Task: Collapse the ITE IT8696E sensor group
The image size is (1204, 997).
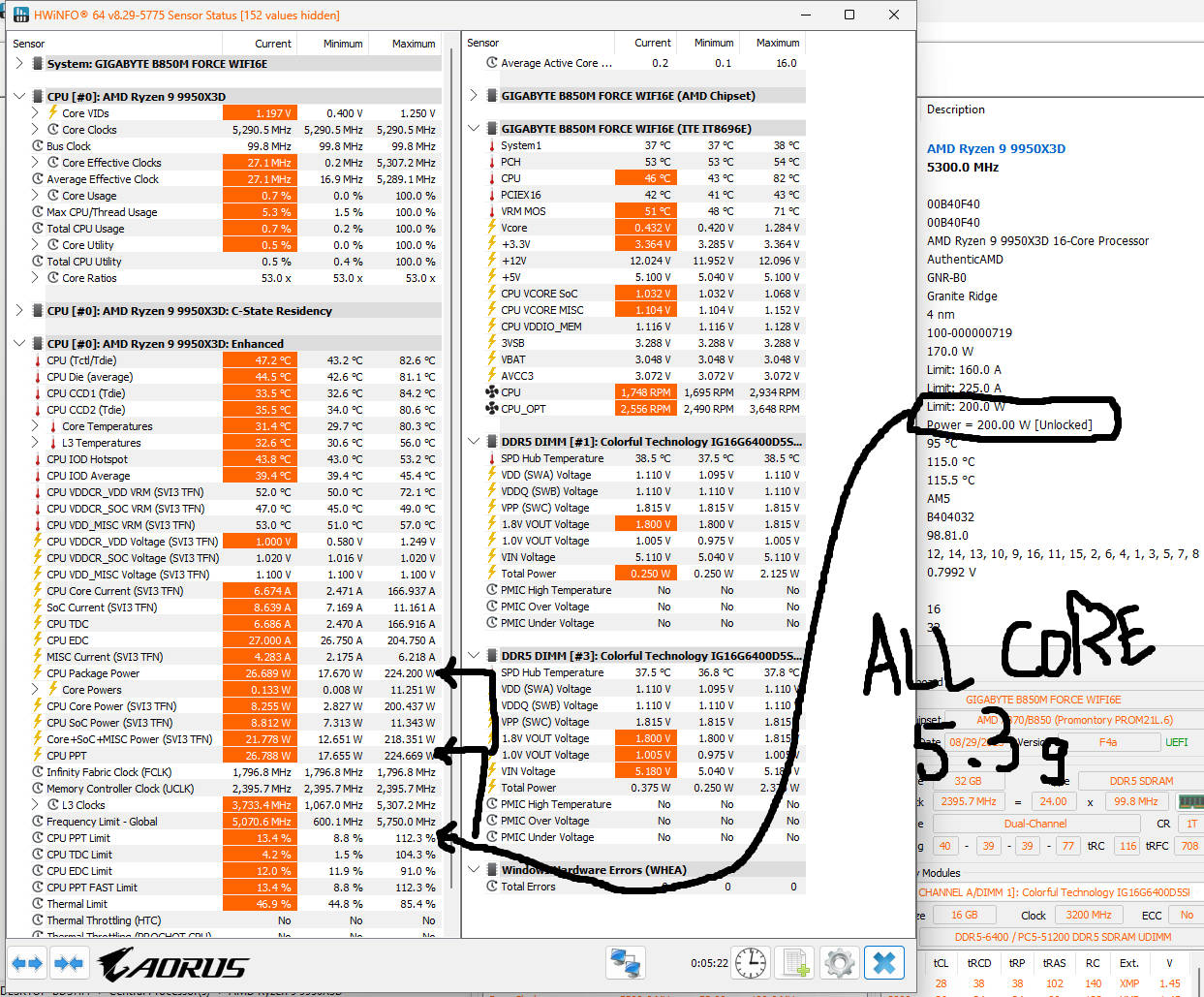Action: coord(474,129)
